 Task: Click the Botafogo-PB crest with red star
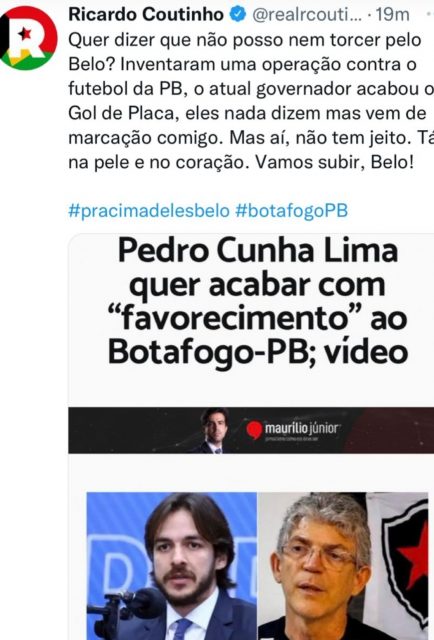pos(404,555)
